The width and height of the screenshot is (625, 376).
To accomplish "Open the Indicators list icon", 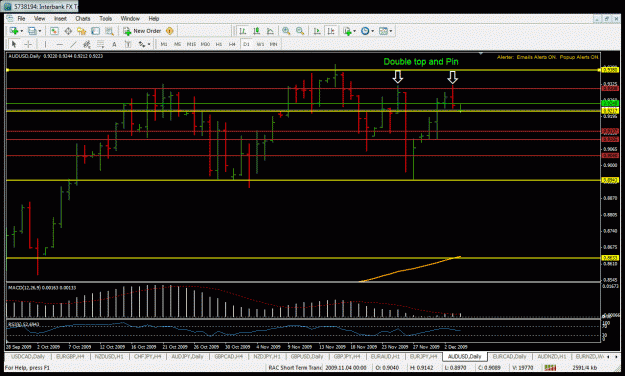I will pos(347,31).
